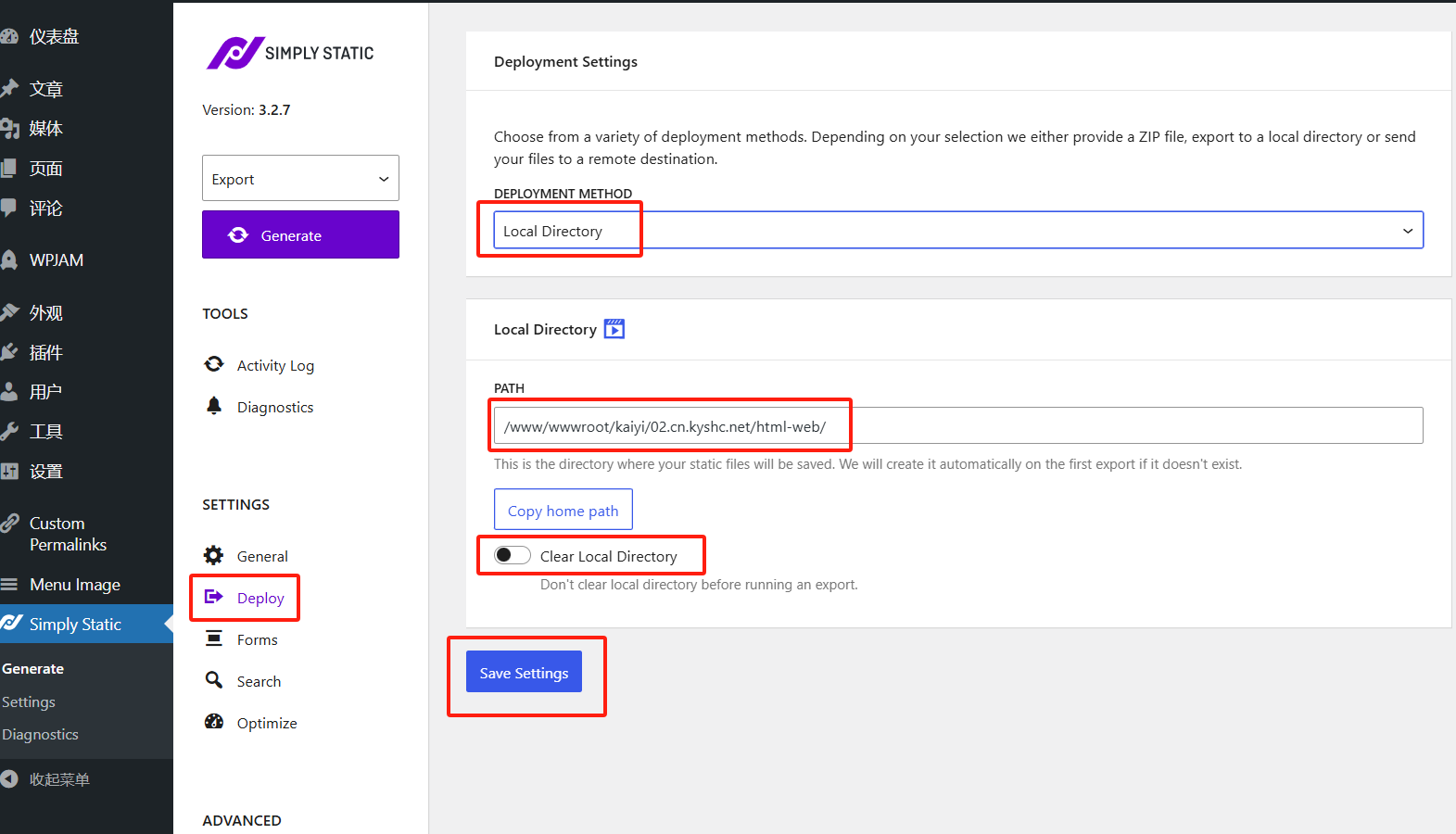Click Save Settings button

524,672
